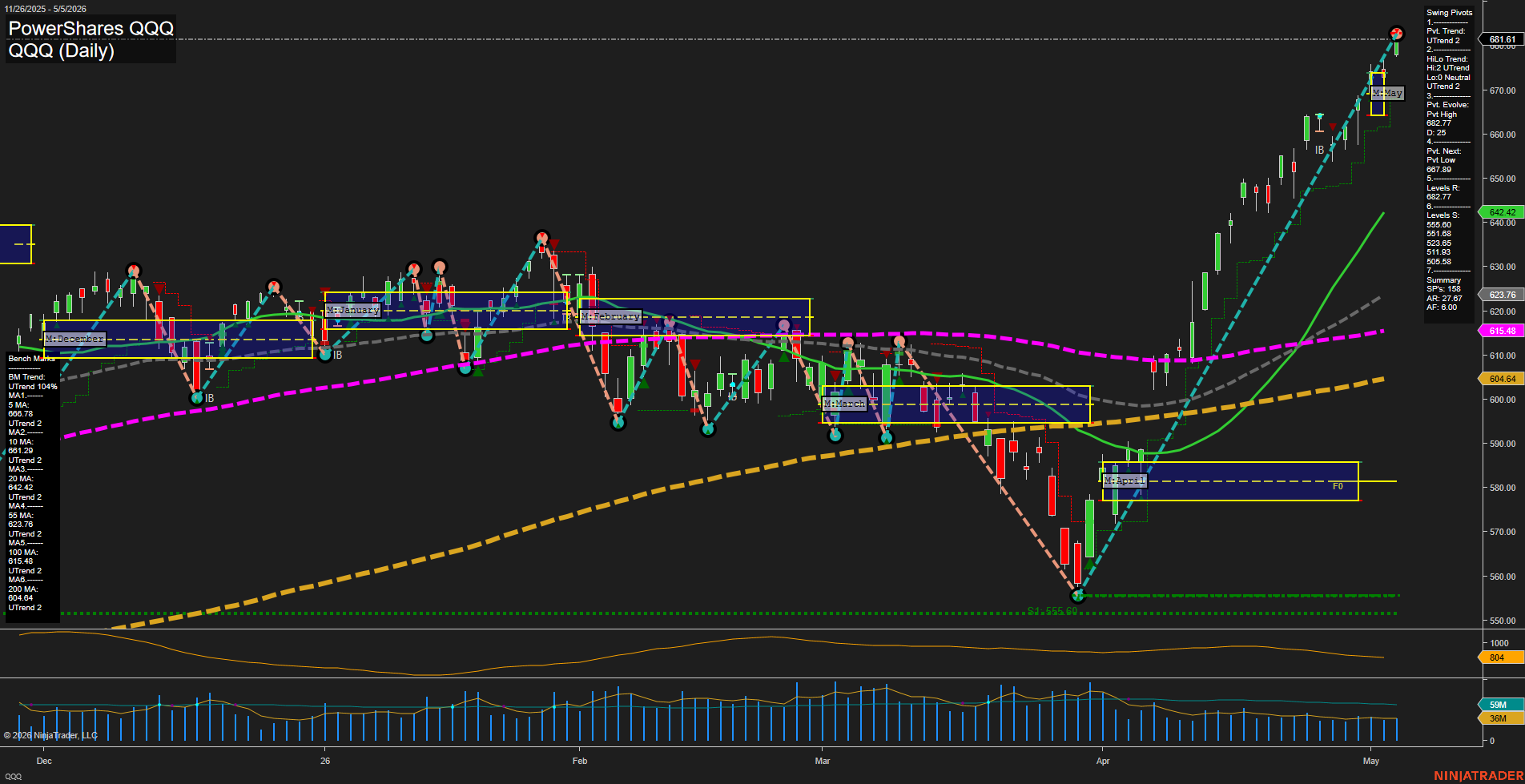Viewport: 1525px width, 784px height.
Task: Click the Swing Pivots panel heading
Action: coord(1449,13)
